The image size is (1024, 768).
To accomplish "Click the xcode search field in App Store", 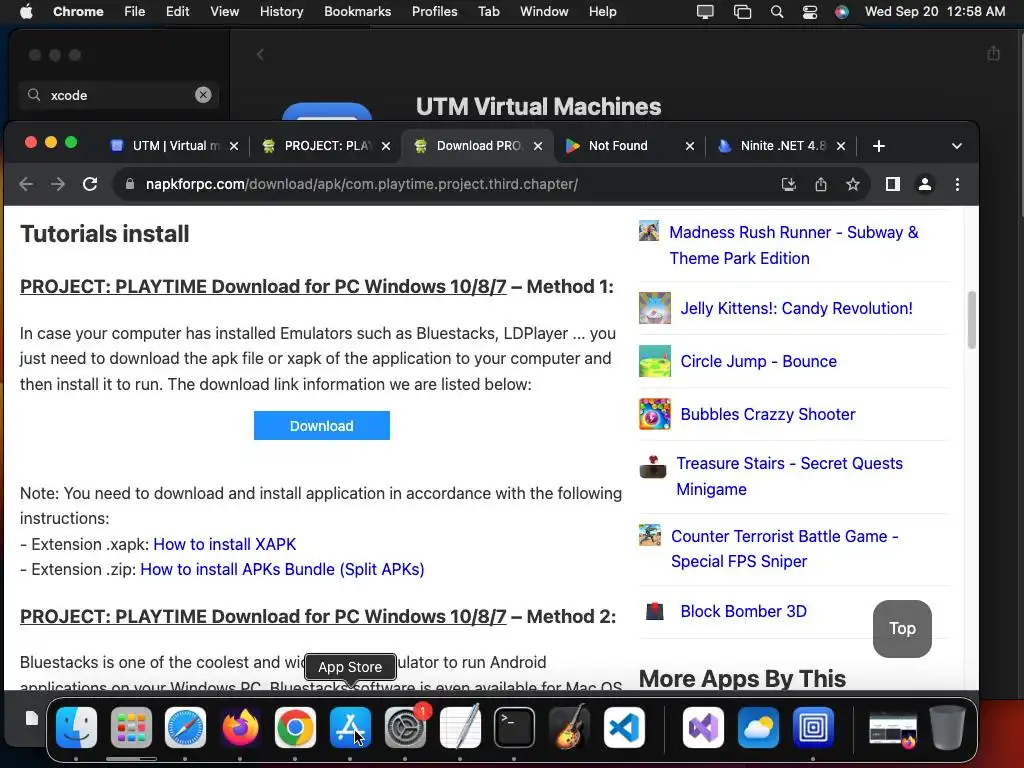I will (x=120, y=95).
